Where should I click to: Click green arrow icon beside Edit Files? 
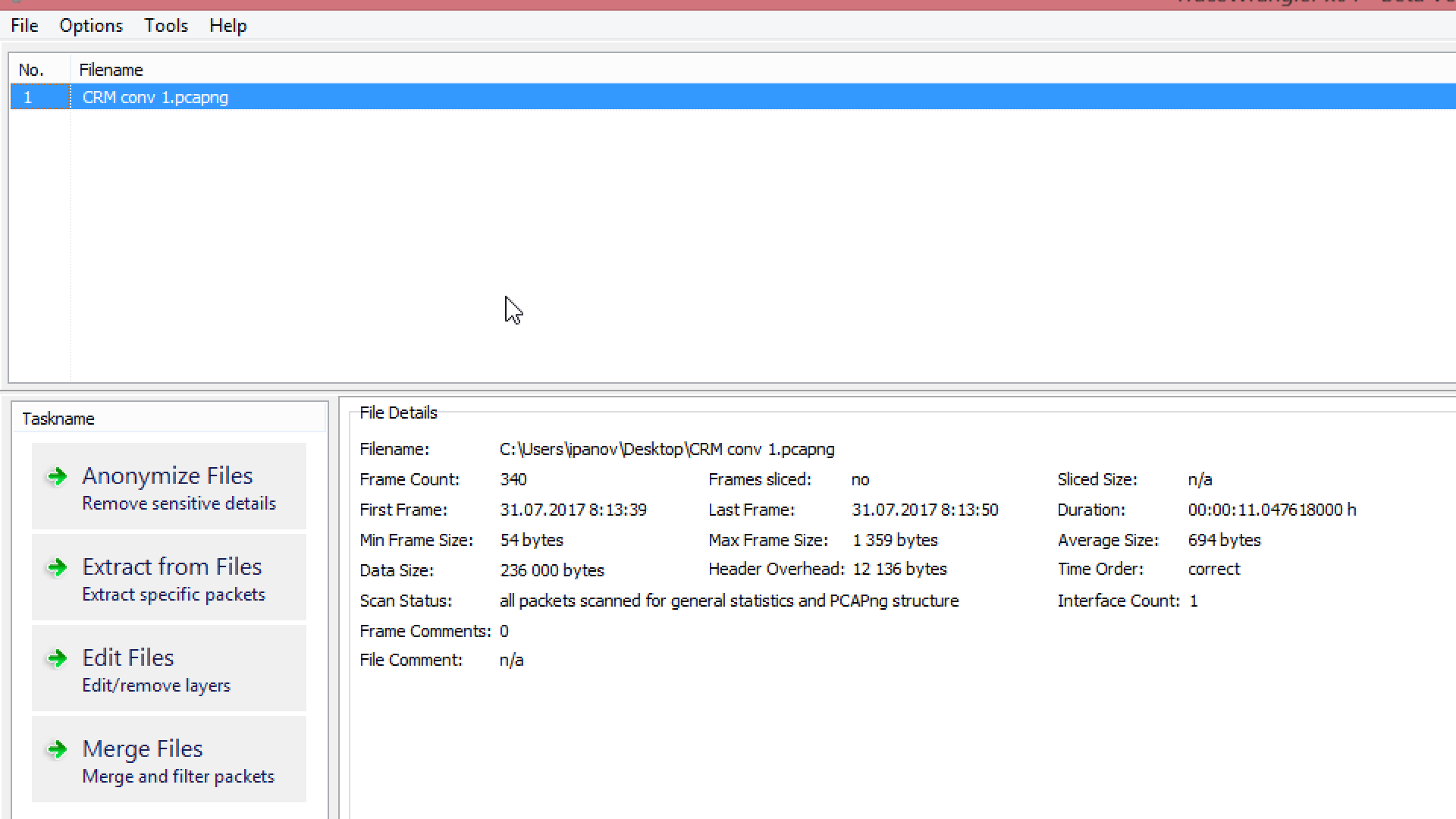pyautogui.click(x=58, y=658)
